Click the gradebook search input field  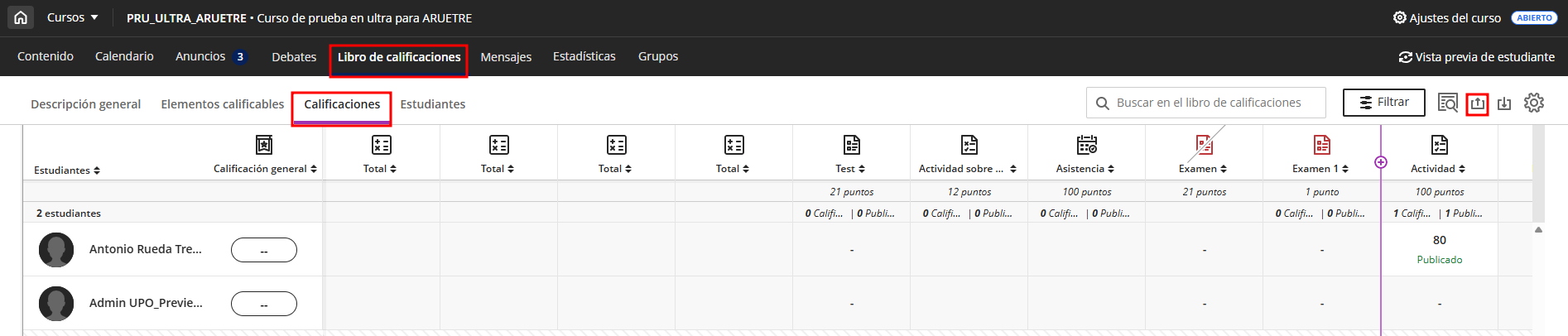(1209, 103)
